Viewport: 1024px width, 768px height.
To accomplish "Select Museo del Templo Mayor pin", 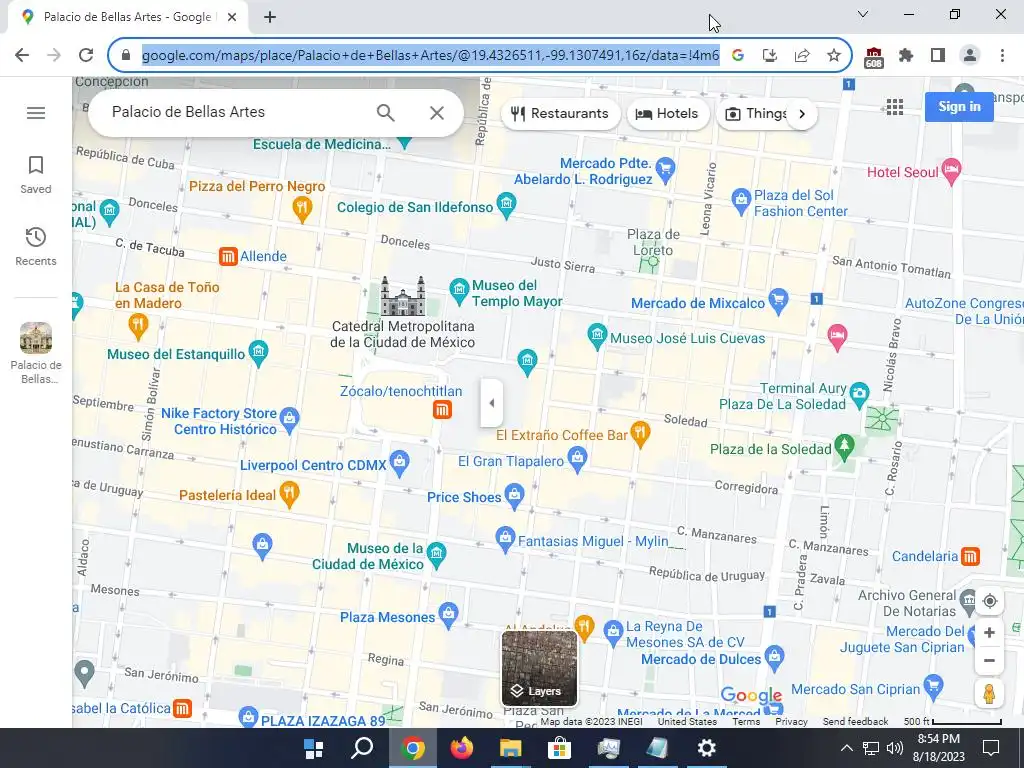I will click(459, 291).
